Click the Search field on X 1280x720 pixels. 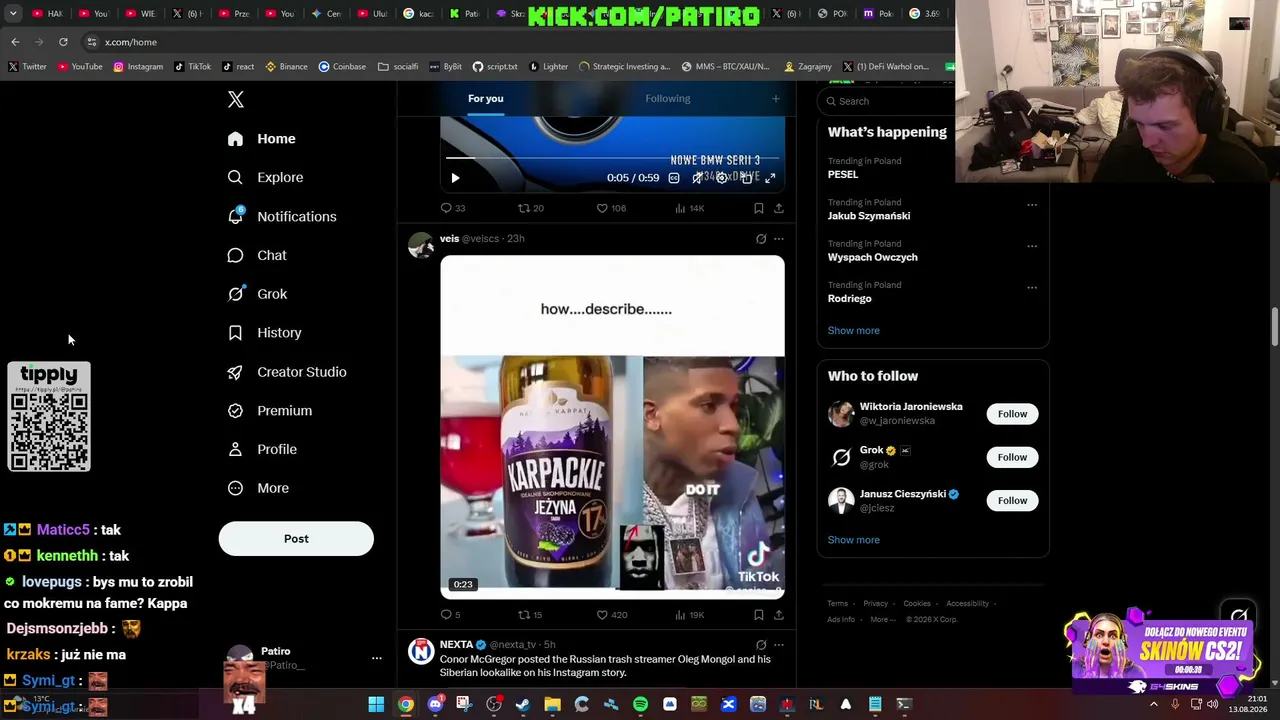(885, 101)
